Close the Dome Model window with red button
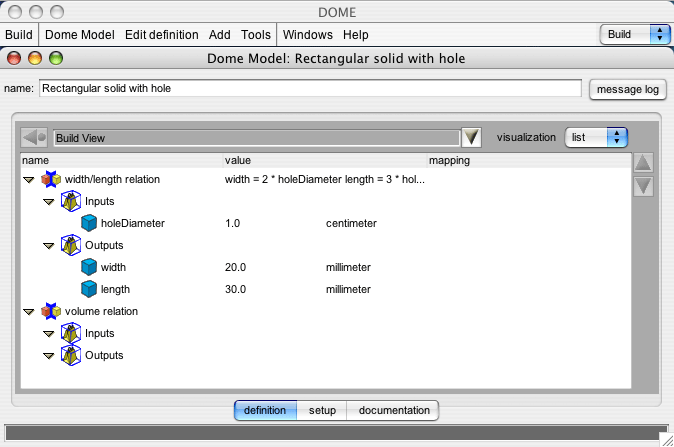674x447 pixels. pyautogui.click(x=14, y=58)
